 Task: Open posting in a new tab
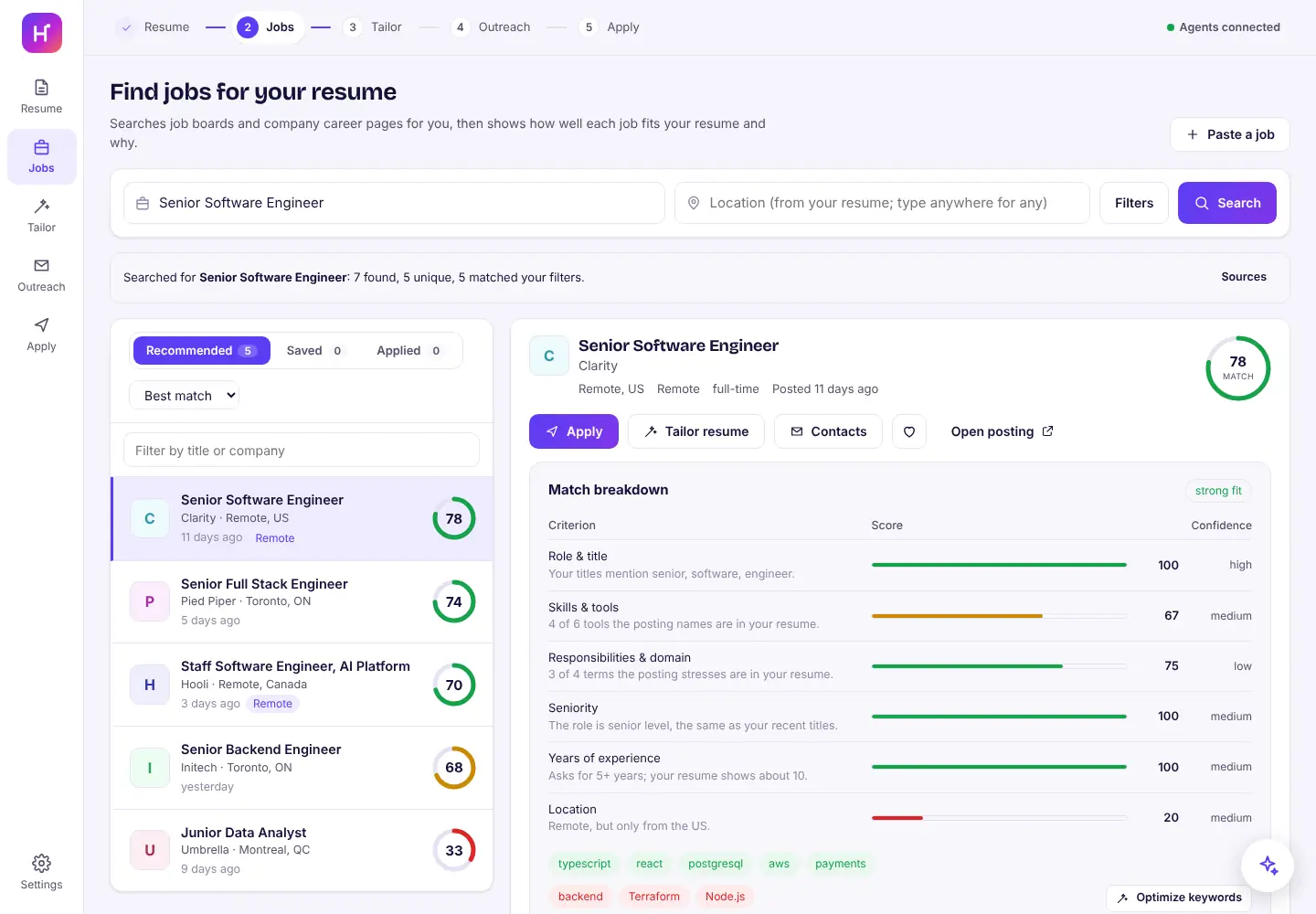point(1003,431)
